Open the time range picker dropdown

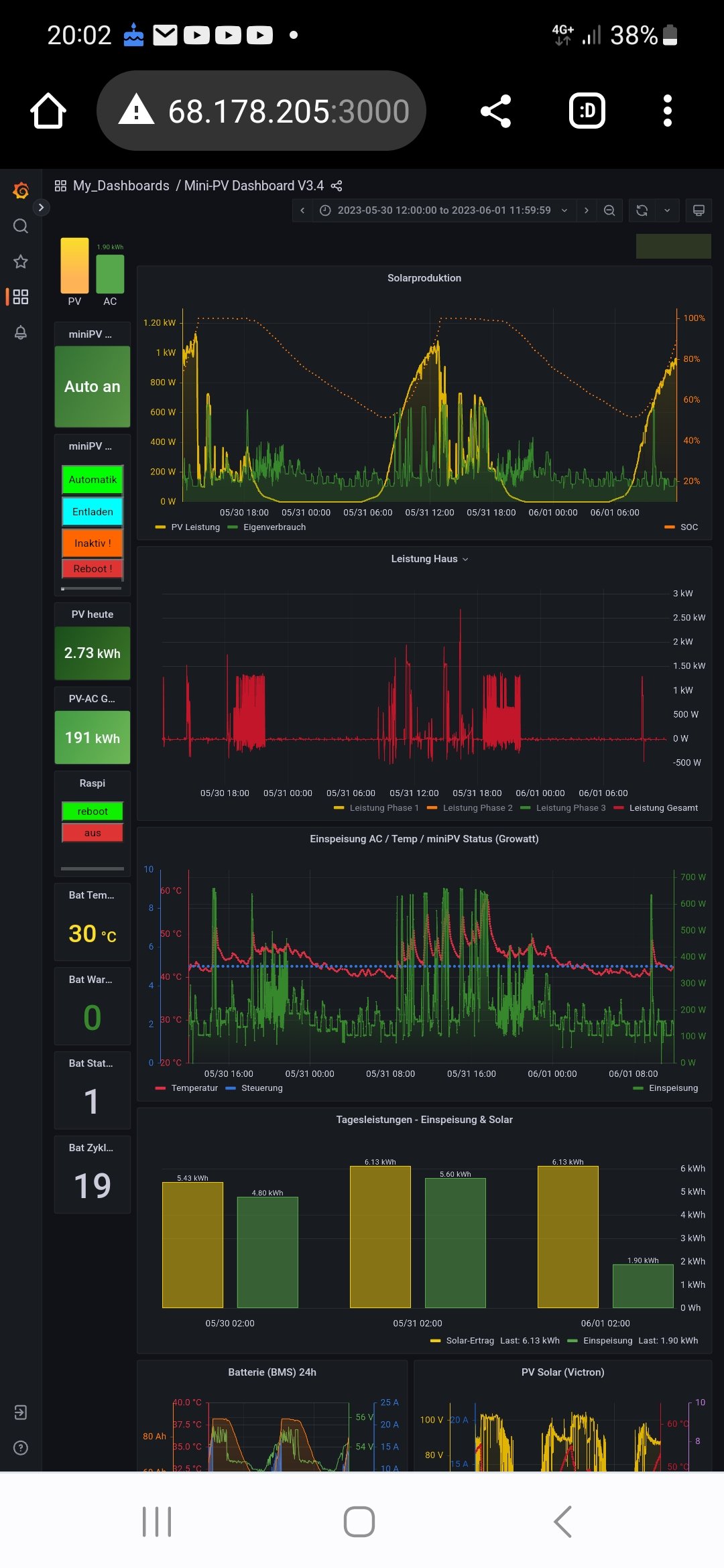pyautogui.click(x=444, y=210)
